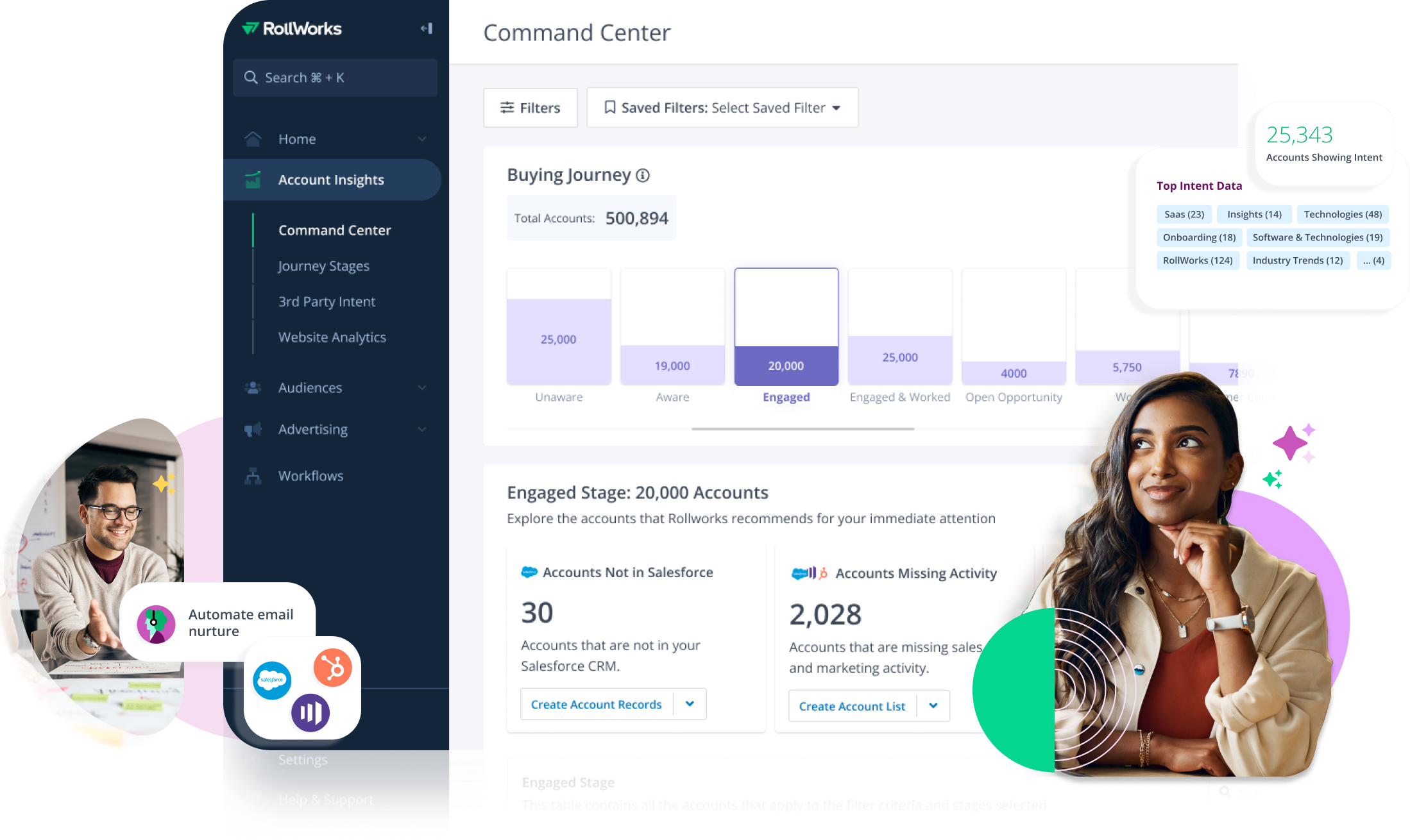1410x840 pixels.
Task: Select Journey Stages in the sidebar
Action: (323, 265)
